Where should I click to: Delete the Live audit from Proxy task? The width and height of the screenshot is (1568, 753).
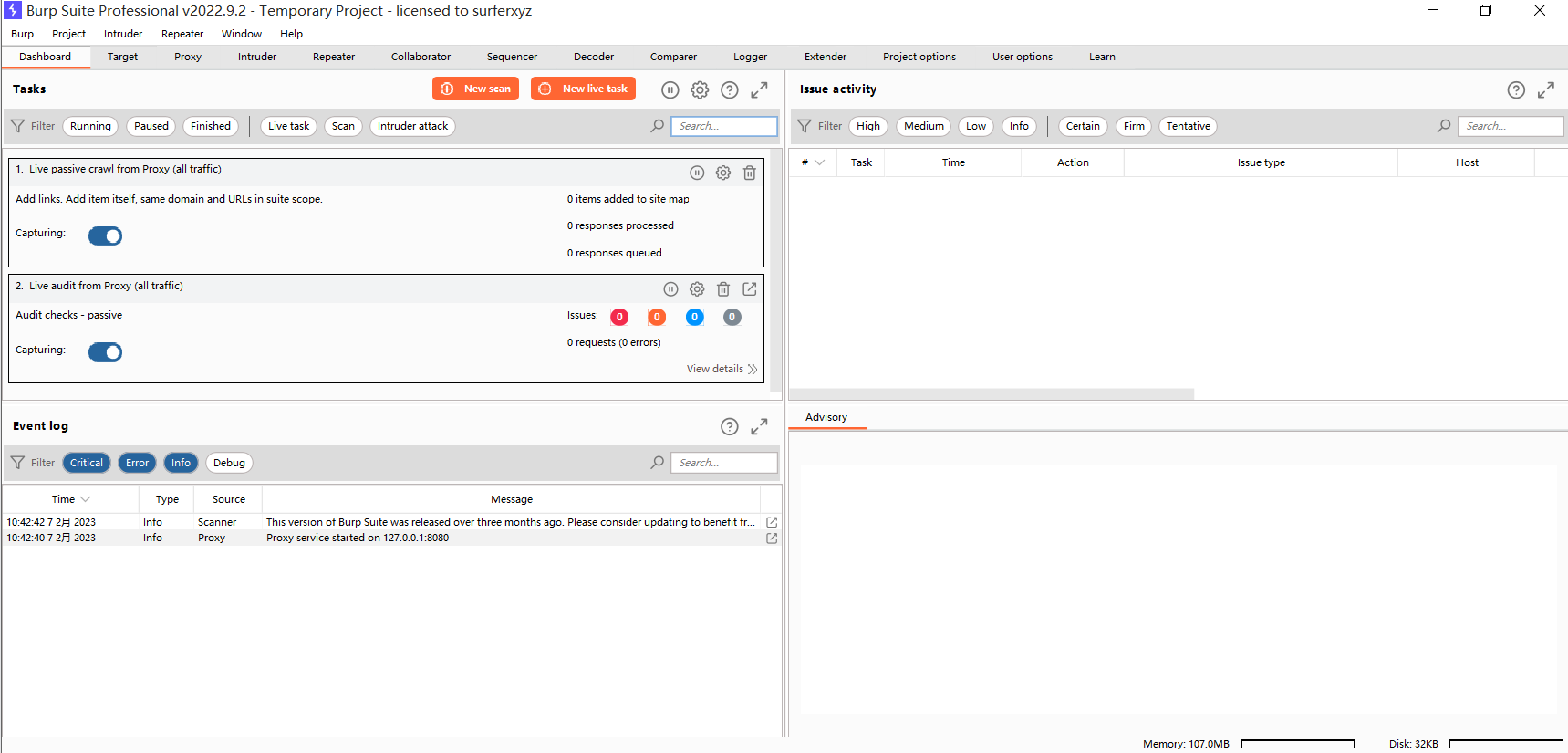[x=723, y=289]
